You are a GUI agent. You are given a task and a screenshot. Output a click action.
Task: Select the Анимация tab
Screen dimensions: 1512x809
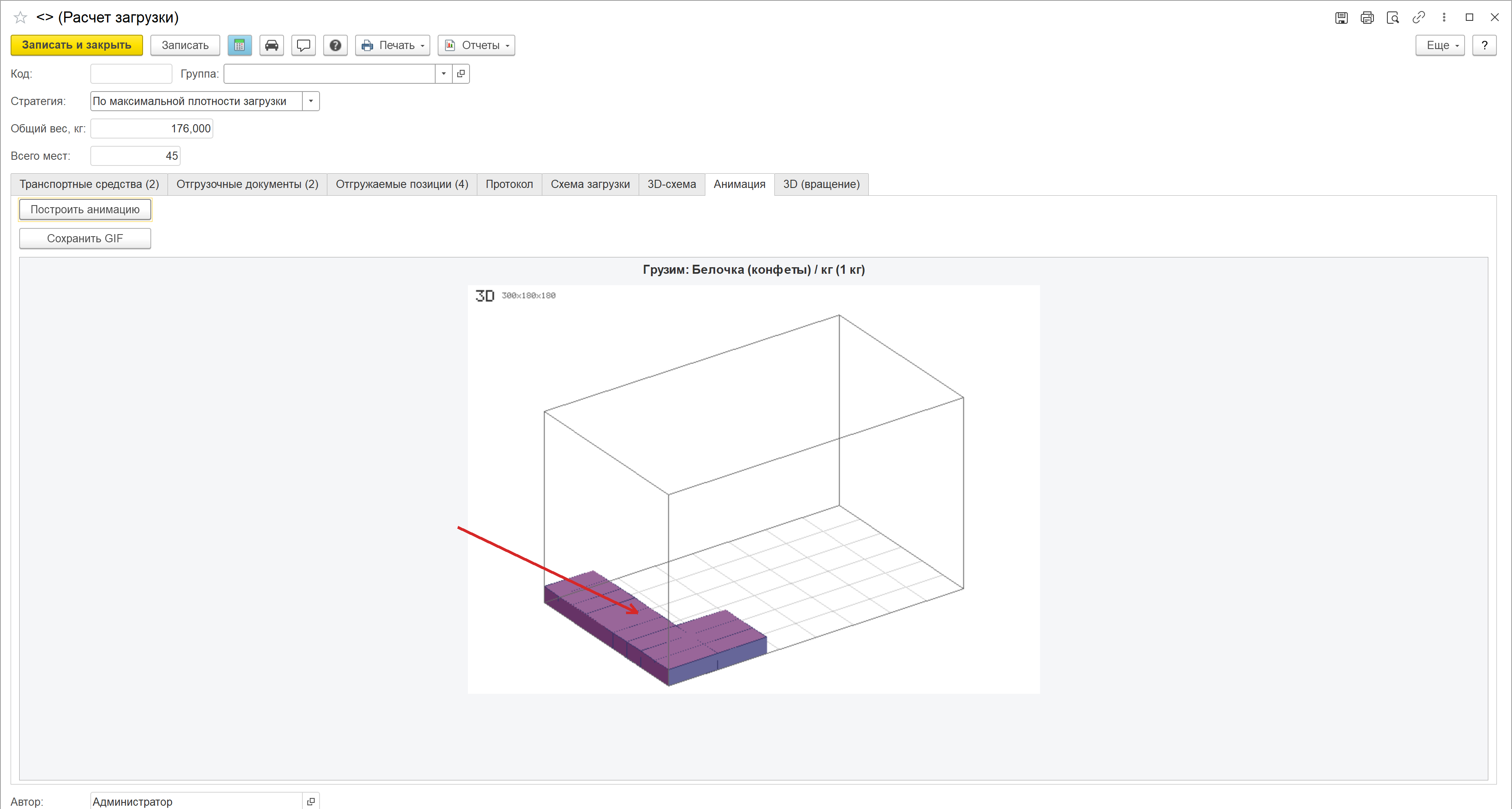[x=740, y=184]
